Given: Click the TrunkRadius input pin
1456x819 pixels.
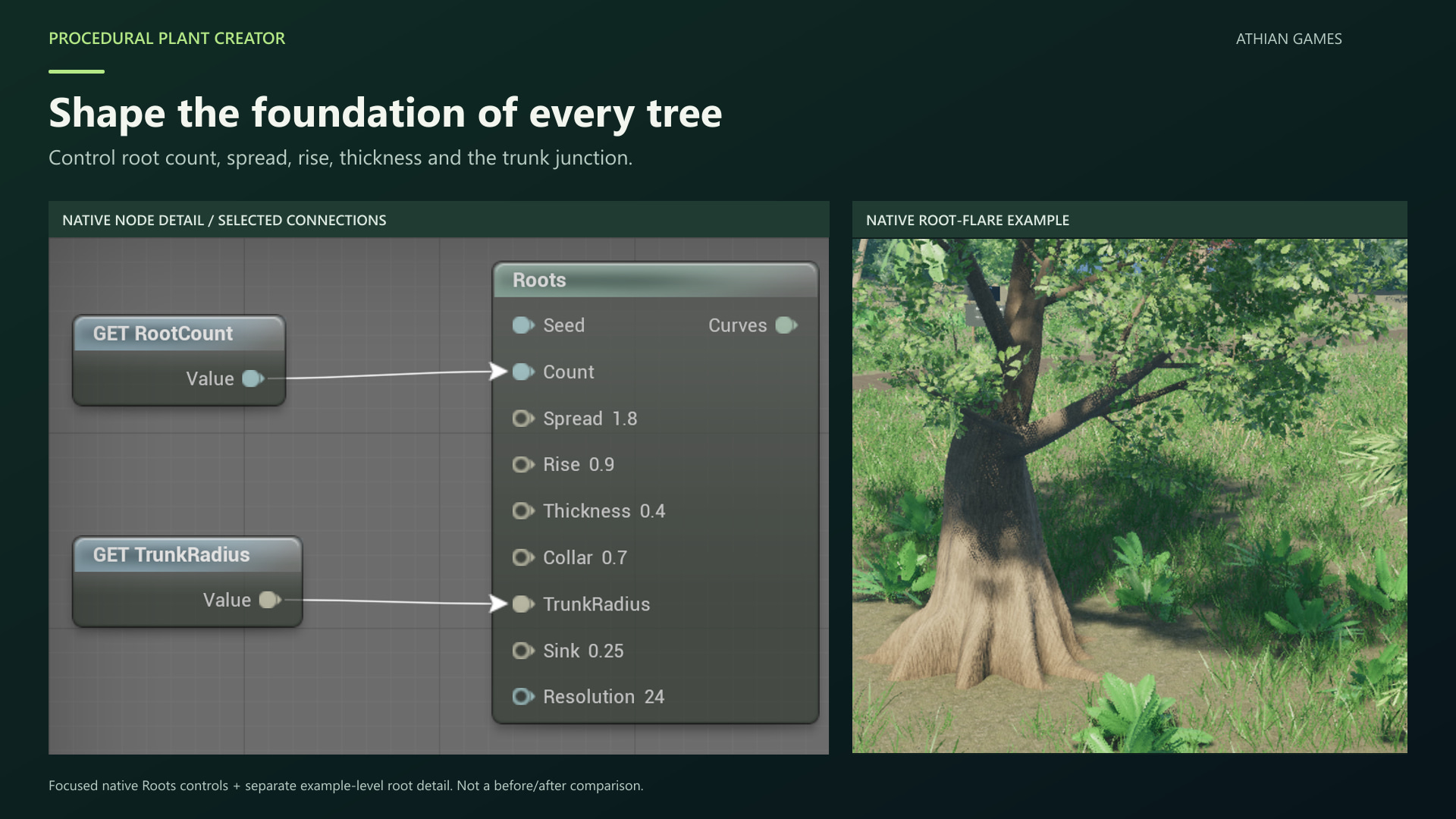Looking at the screenshot, I should tap(523, 604).
